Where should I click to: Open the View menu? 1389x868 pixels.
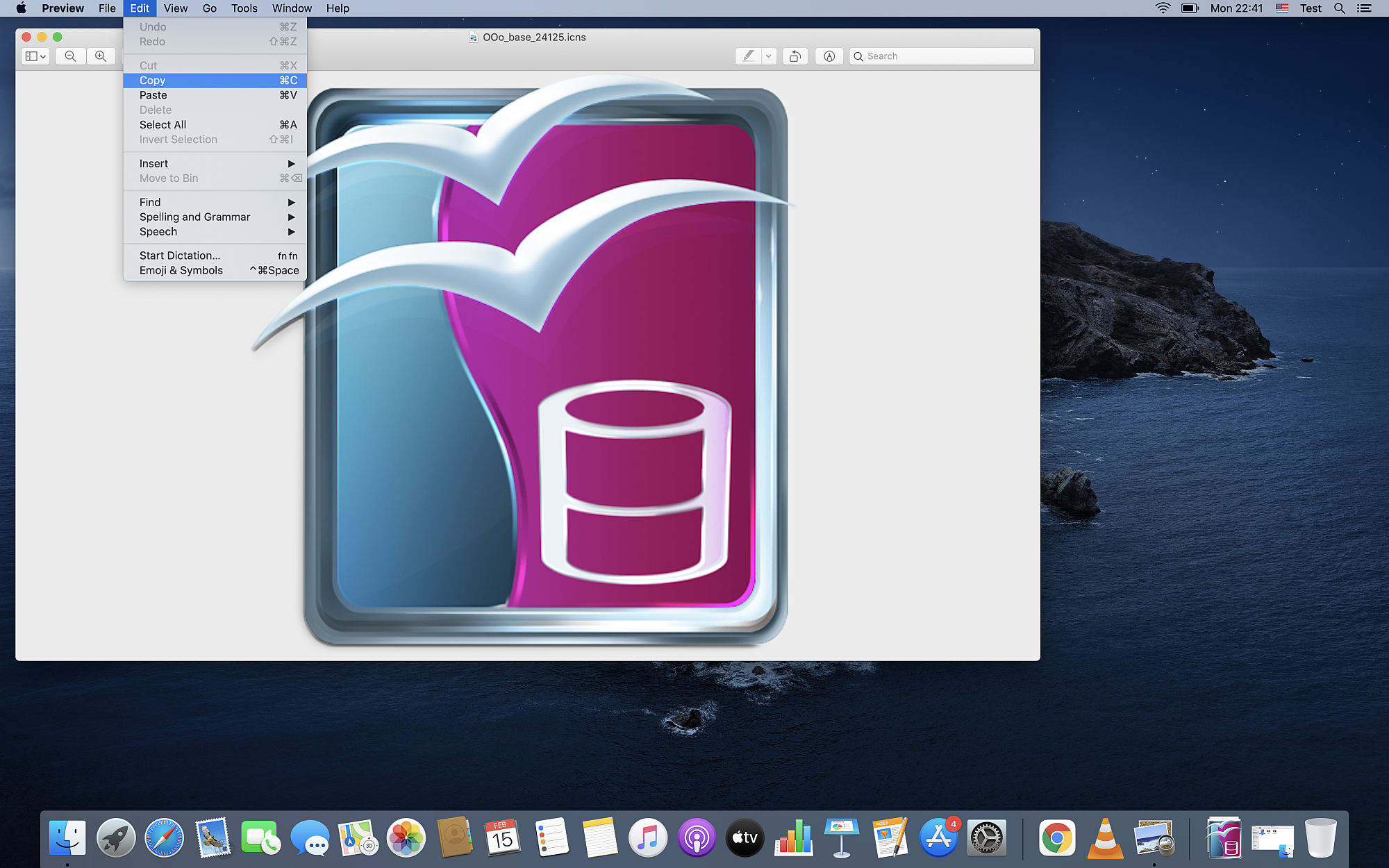(x=176, y=8)
